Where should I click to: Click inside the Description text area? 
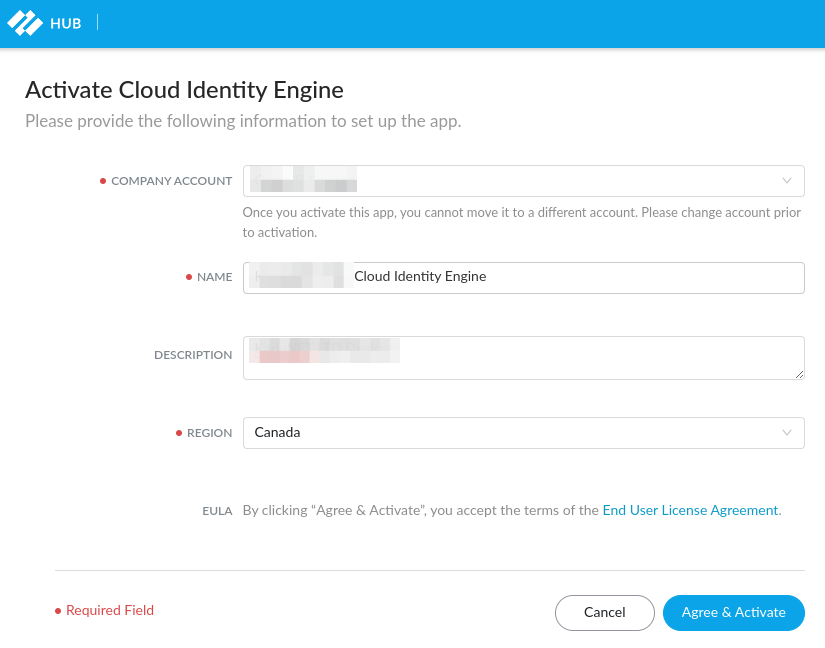524,358
